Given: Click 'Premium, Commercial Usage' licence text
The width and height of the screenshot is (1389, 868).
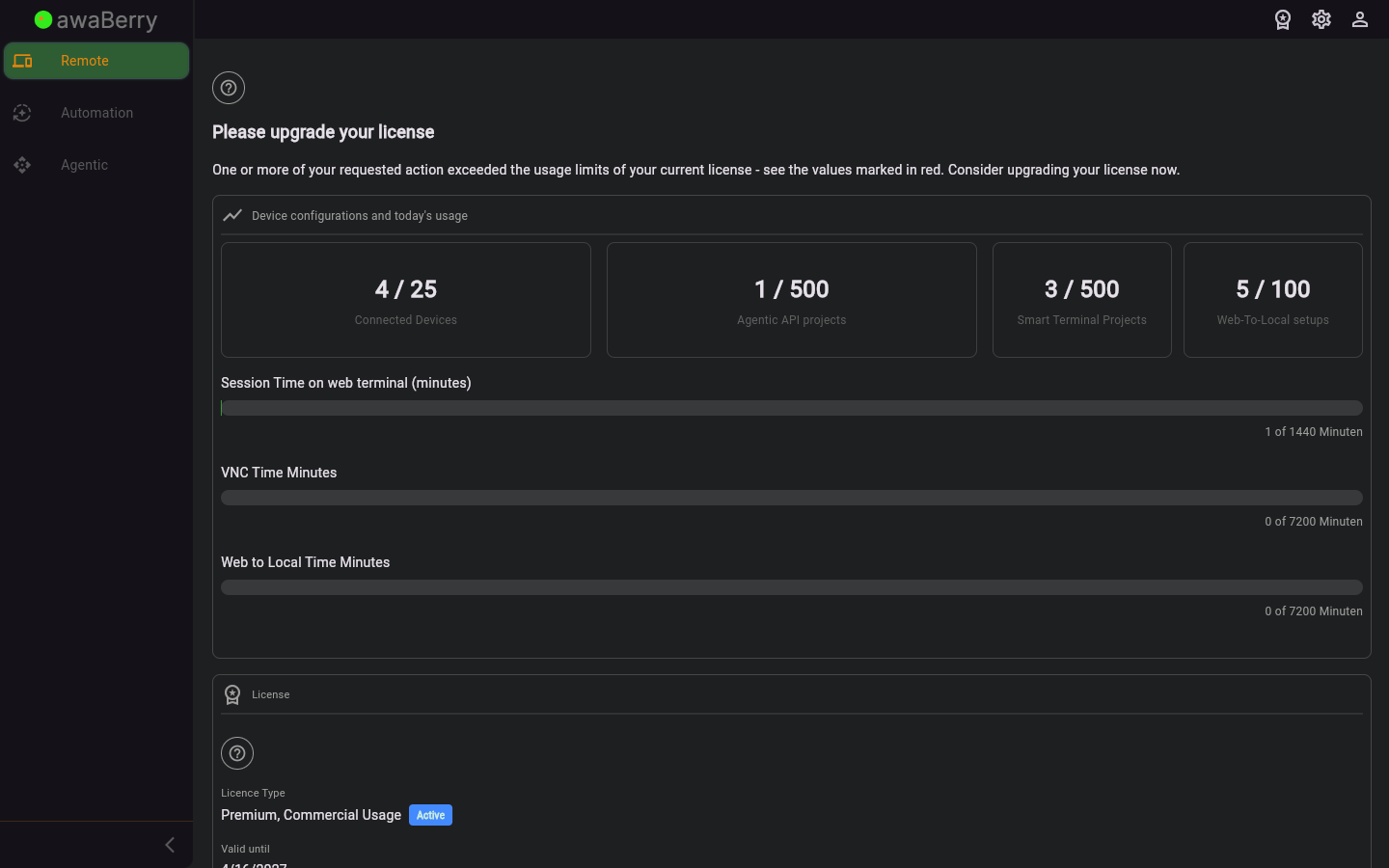Looking at the screenshot, I should [x=311, y=815].
